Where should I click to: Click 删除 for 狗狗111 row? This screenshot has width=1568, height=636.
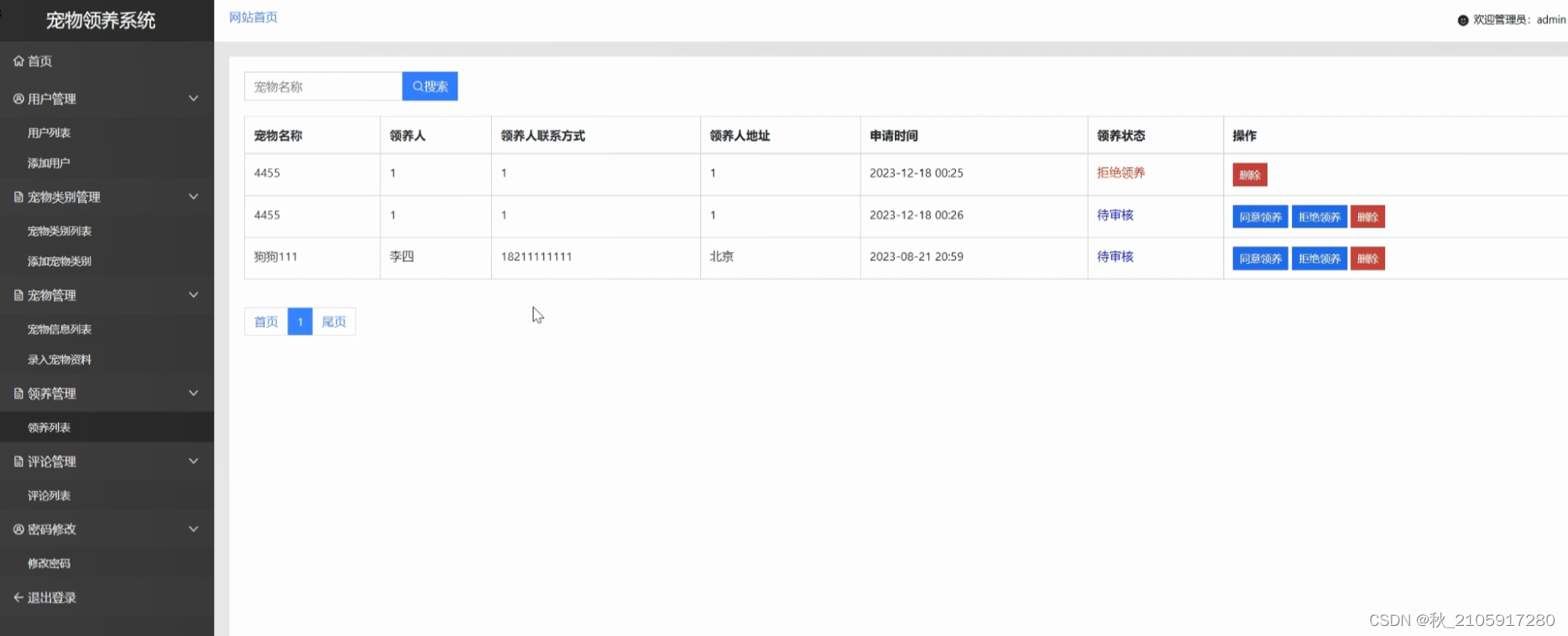tap(1367, 258)
